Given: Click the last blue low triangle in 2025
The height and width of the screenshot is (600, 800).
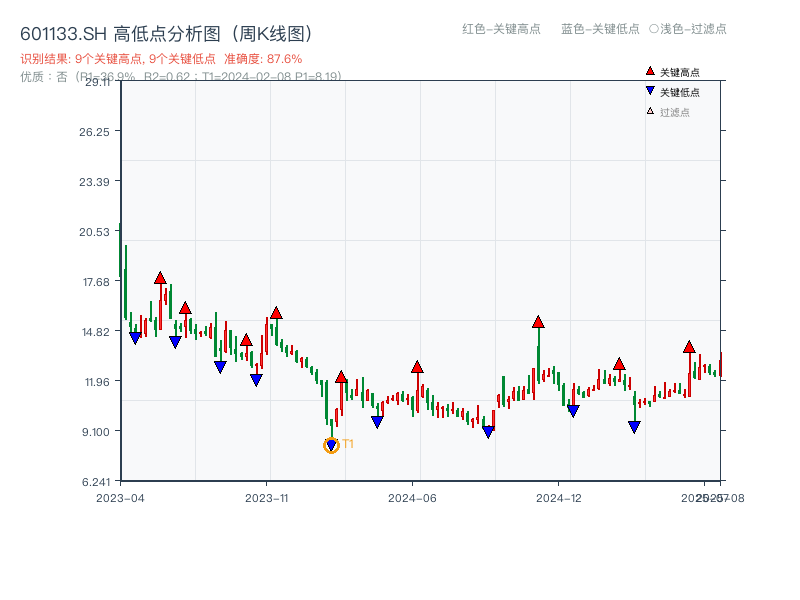Looking at the screenshot, I should (634, 427).
